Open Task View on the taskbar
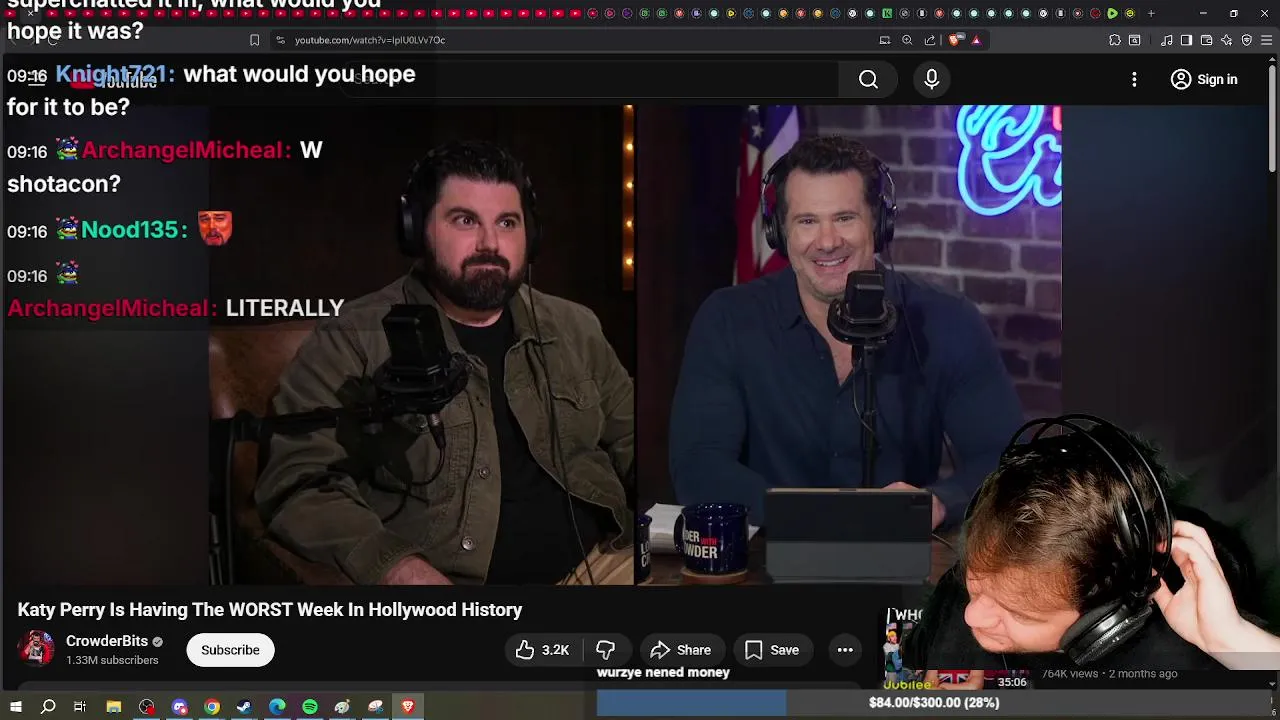This screenshot has width=1280, height=720. coord(80,707)
